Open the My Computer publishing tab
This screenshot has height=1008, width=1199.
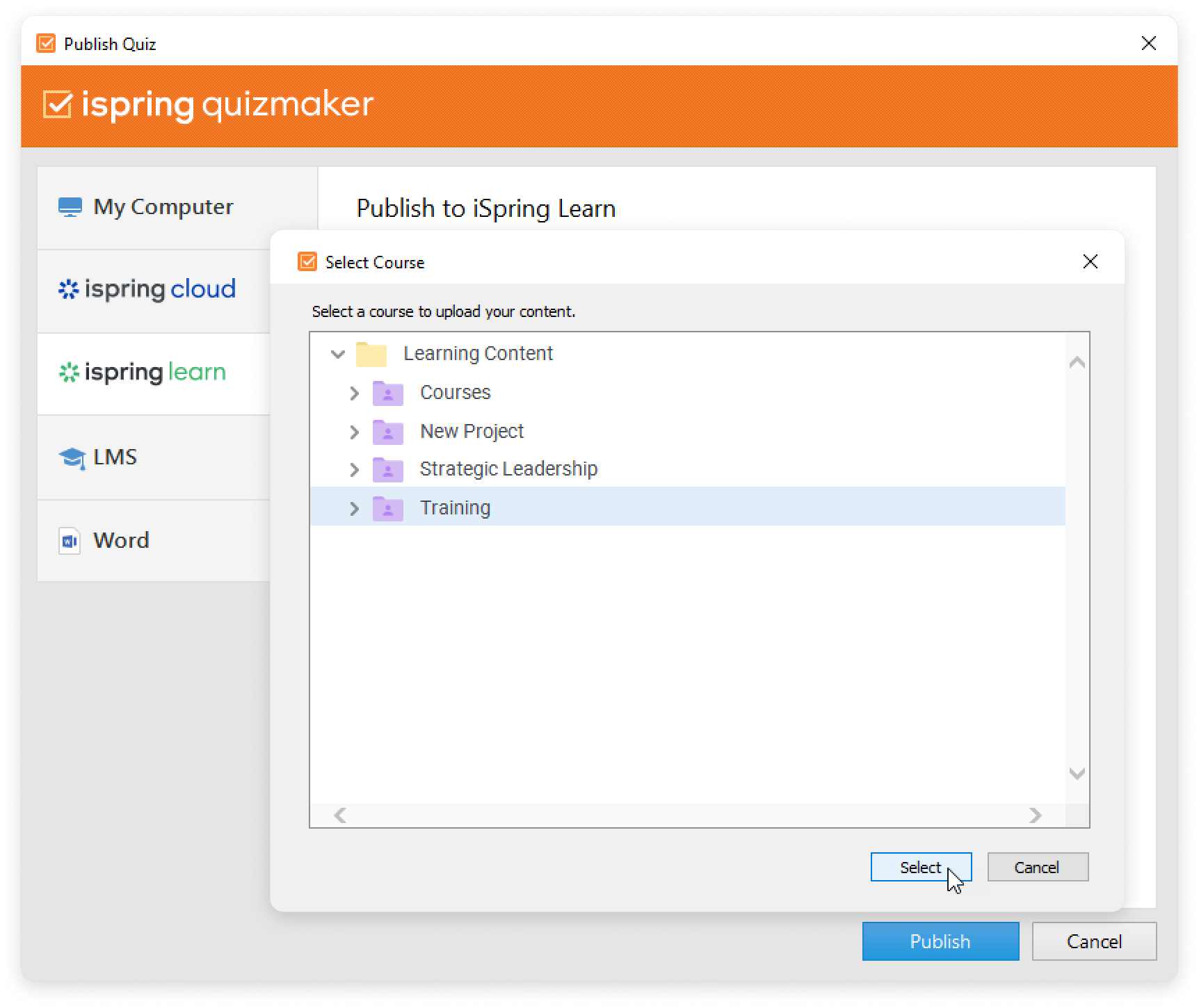coord(177,208)
